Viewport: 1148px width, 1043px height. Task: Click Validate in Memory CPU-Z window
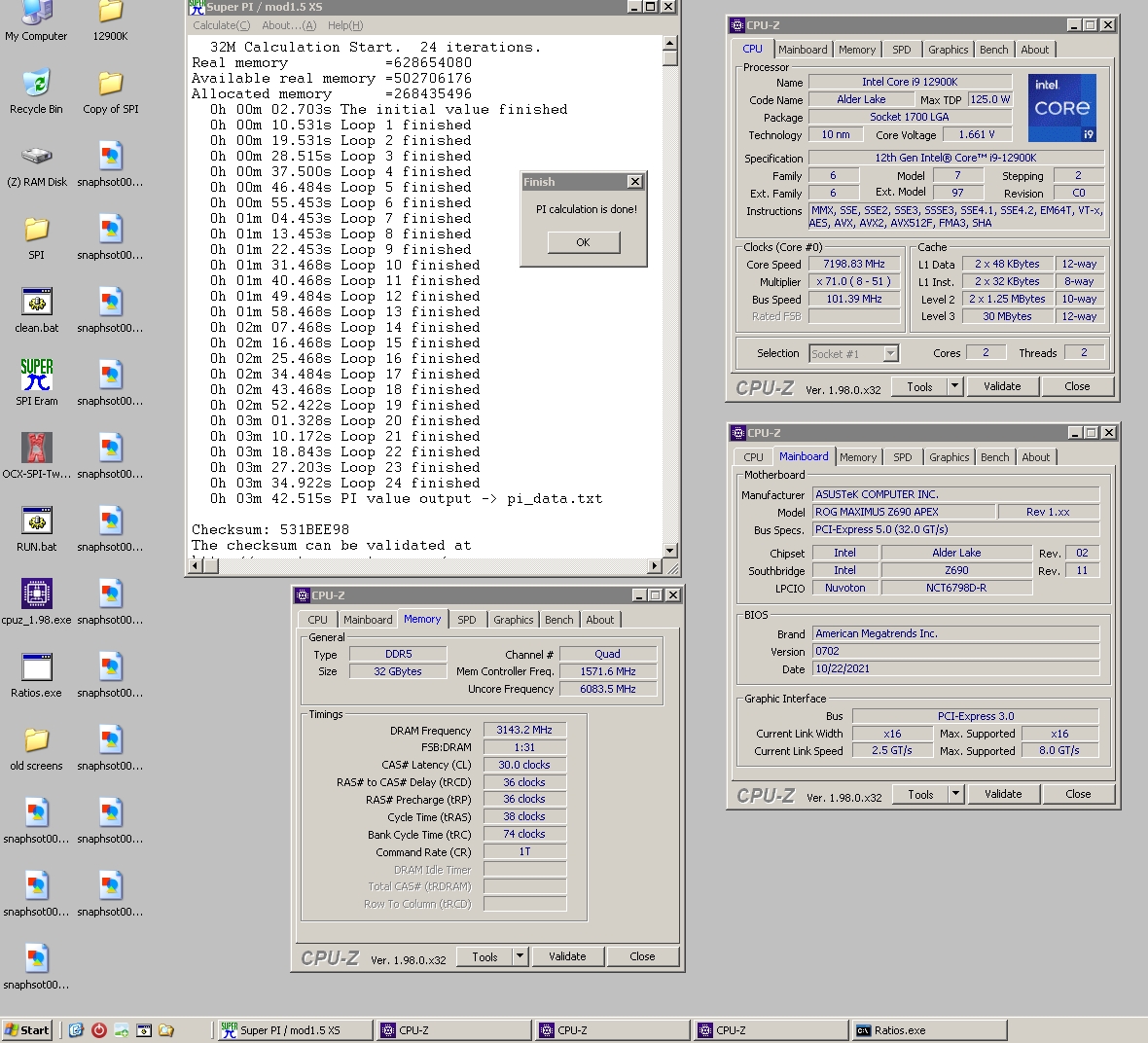coord(566,956)
